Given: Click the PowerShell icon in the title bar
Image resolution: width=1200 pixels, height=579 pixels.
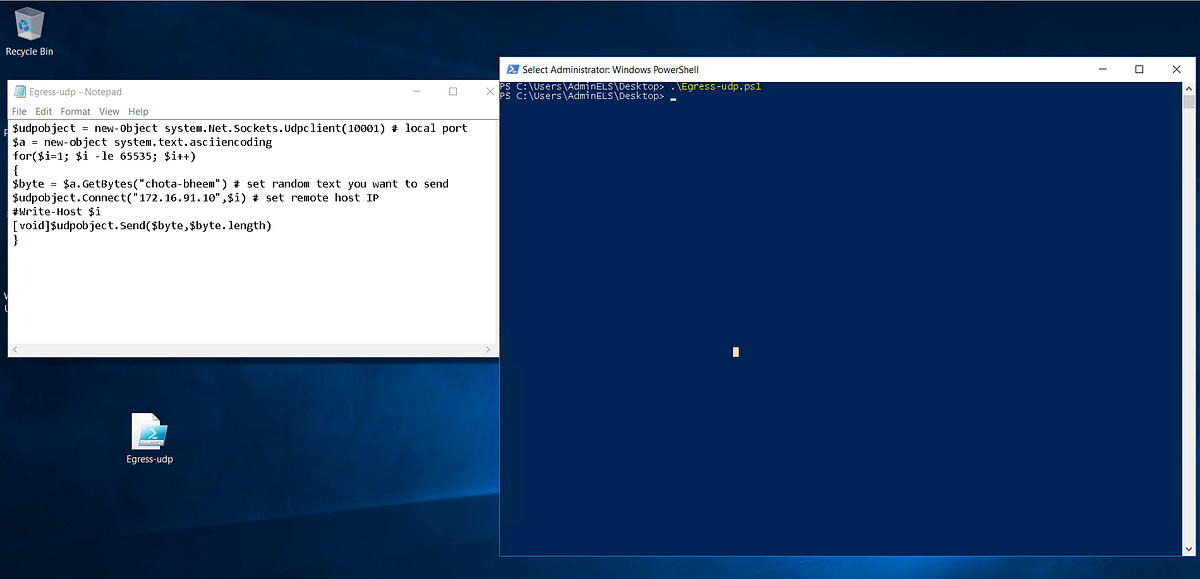Looking at the screenshot, I should pos(511,69).
